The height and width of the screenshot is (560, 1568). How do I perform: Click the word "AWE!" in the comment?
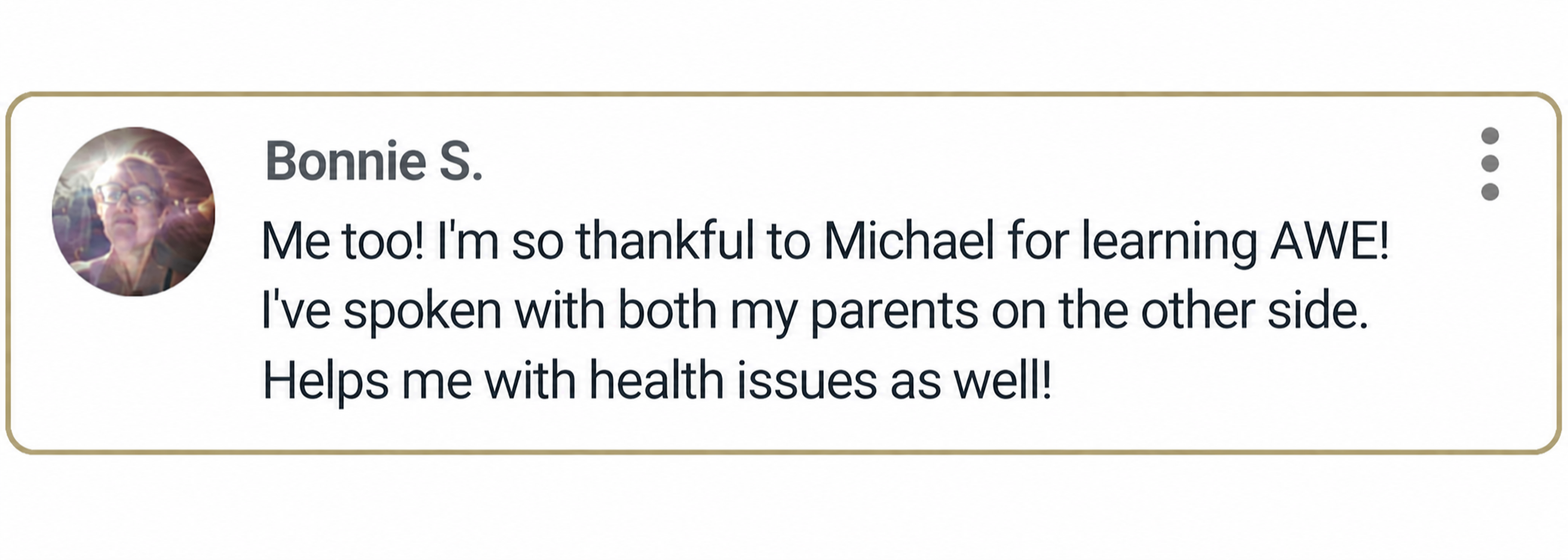tap(1330, 241)
